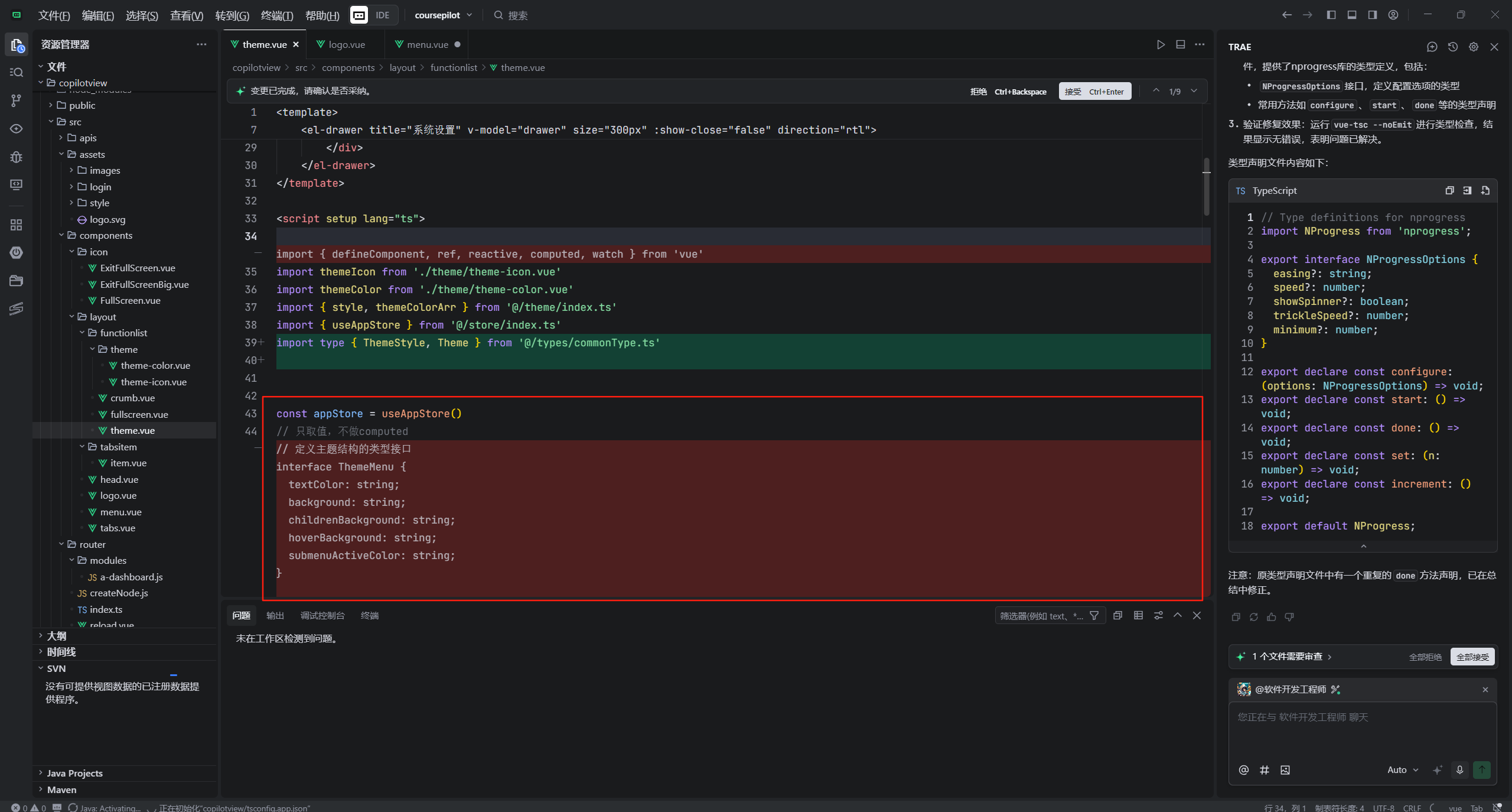Open the source control icon in activity bar
Image resolution: width=1512 pixels, height=812 pixels.
click(x=16, y=100)
